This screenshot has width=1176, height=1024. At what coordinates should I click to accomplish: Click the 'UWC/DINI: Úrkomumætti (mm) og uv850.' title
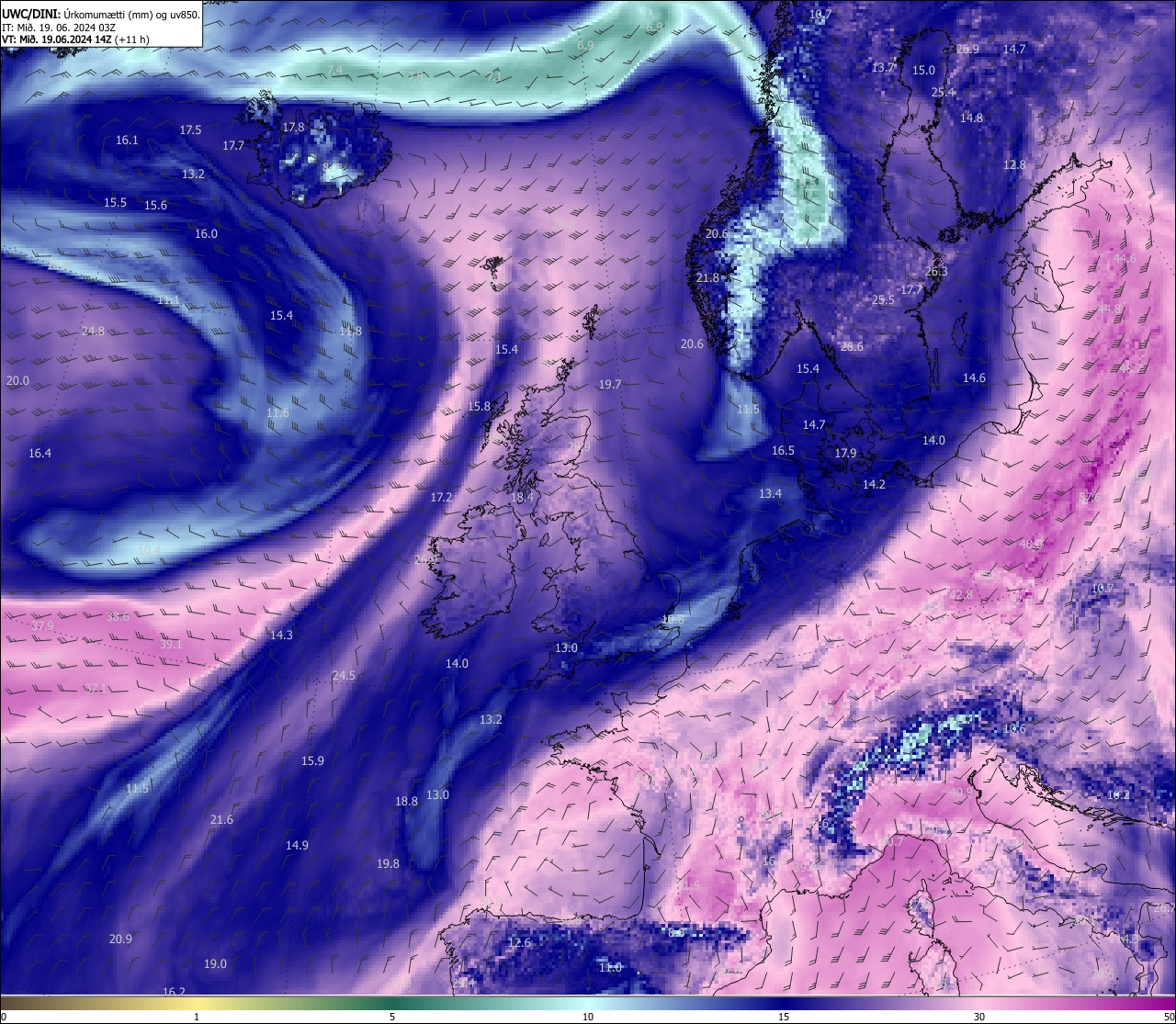coord(101,14)
